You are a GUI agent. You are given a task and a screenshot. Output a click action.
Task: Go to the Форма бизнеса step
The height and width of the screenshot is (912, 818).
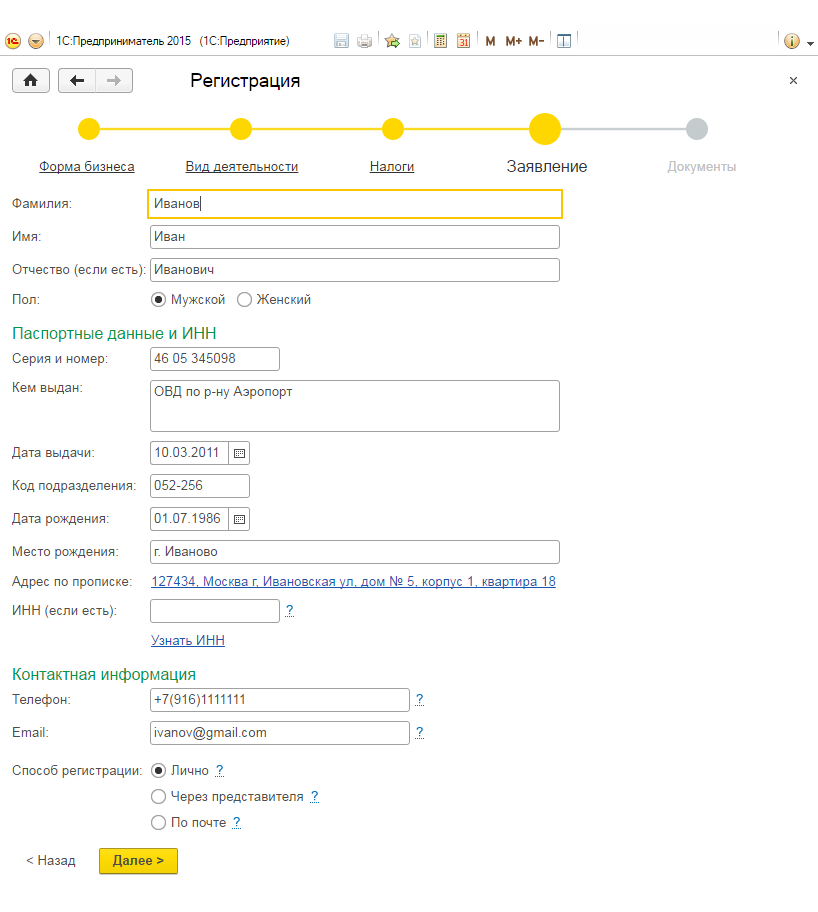pyautogui.click(x=87, y=166)
